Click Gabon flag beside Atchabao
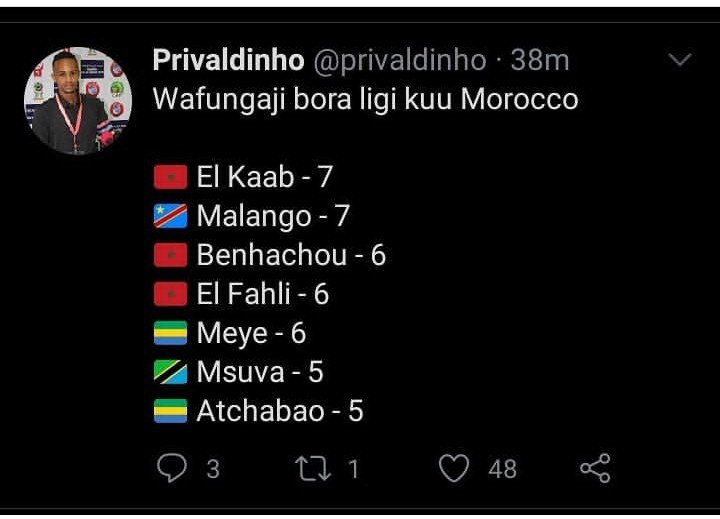The width and height of the screenshot is (720, 519). pos(171,412)
